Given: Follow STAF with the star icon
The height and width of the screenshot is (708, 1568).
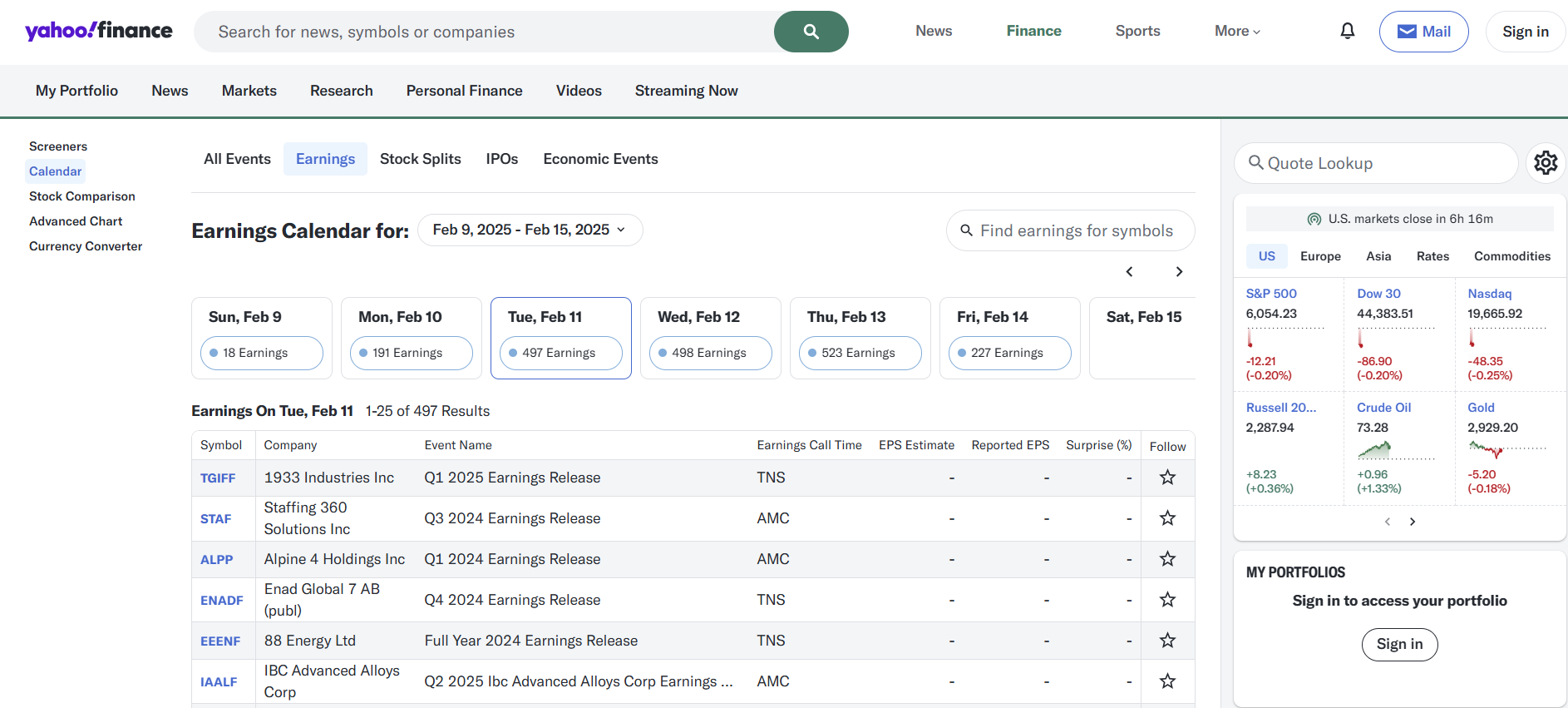Looking at the screenshot, I should click(x=1167, y=518).
